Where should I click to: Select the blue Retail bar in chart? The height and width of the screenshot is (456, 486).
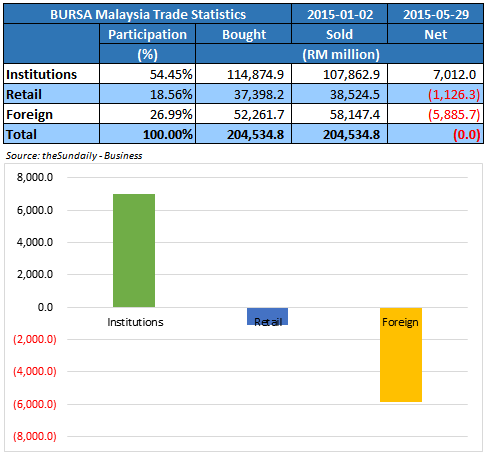(267, 316)
